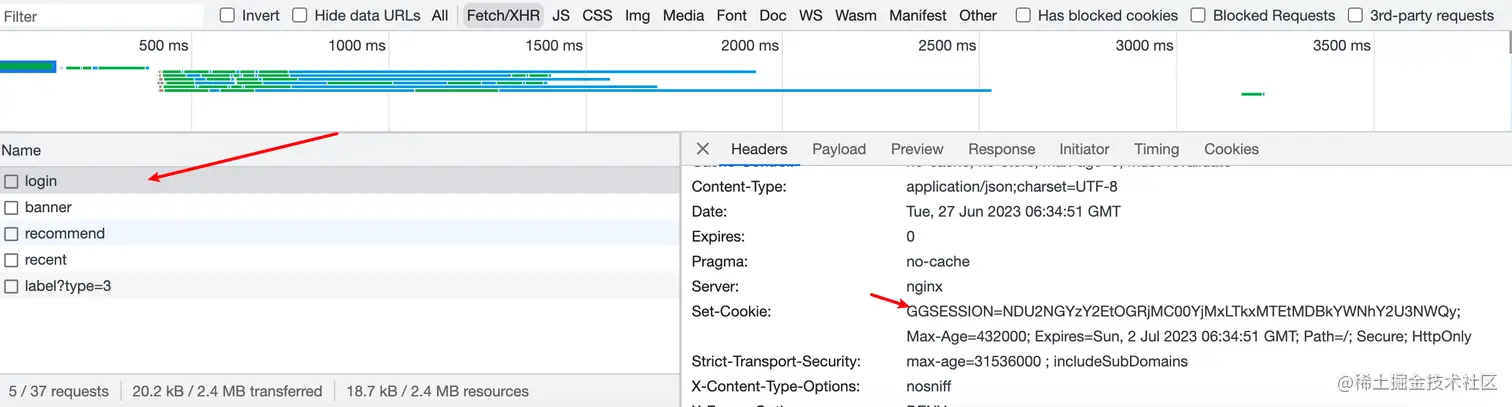Toggle 3rd-party requests checkbox

(1355, 15)
